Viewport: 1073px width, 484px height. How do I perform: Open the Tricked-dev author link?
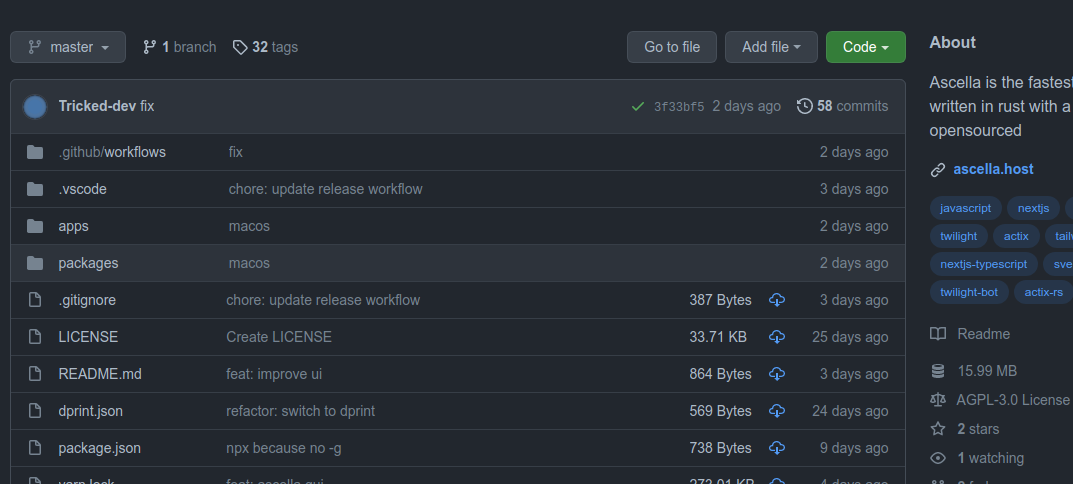click(x=97, y=106)
